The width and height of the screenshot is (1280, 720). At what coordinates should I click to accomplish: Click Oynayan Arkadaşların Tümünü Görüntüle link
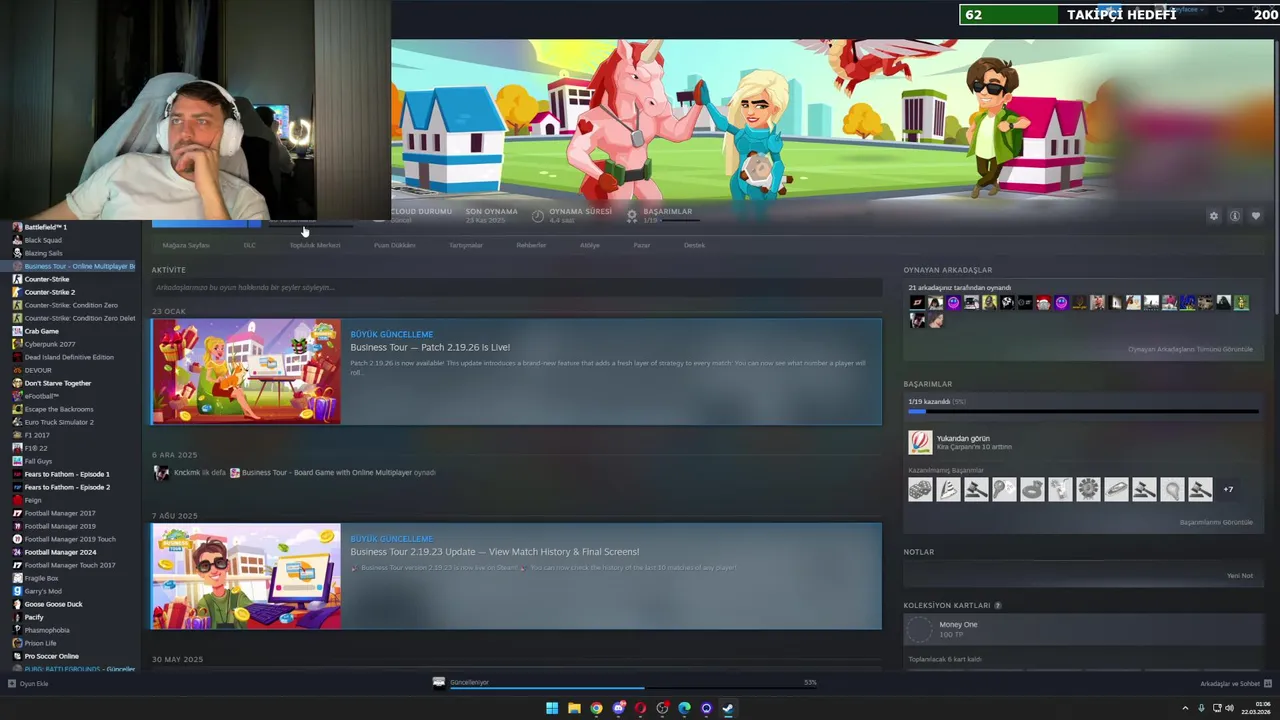(x=1190, y=349)
